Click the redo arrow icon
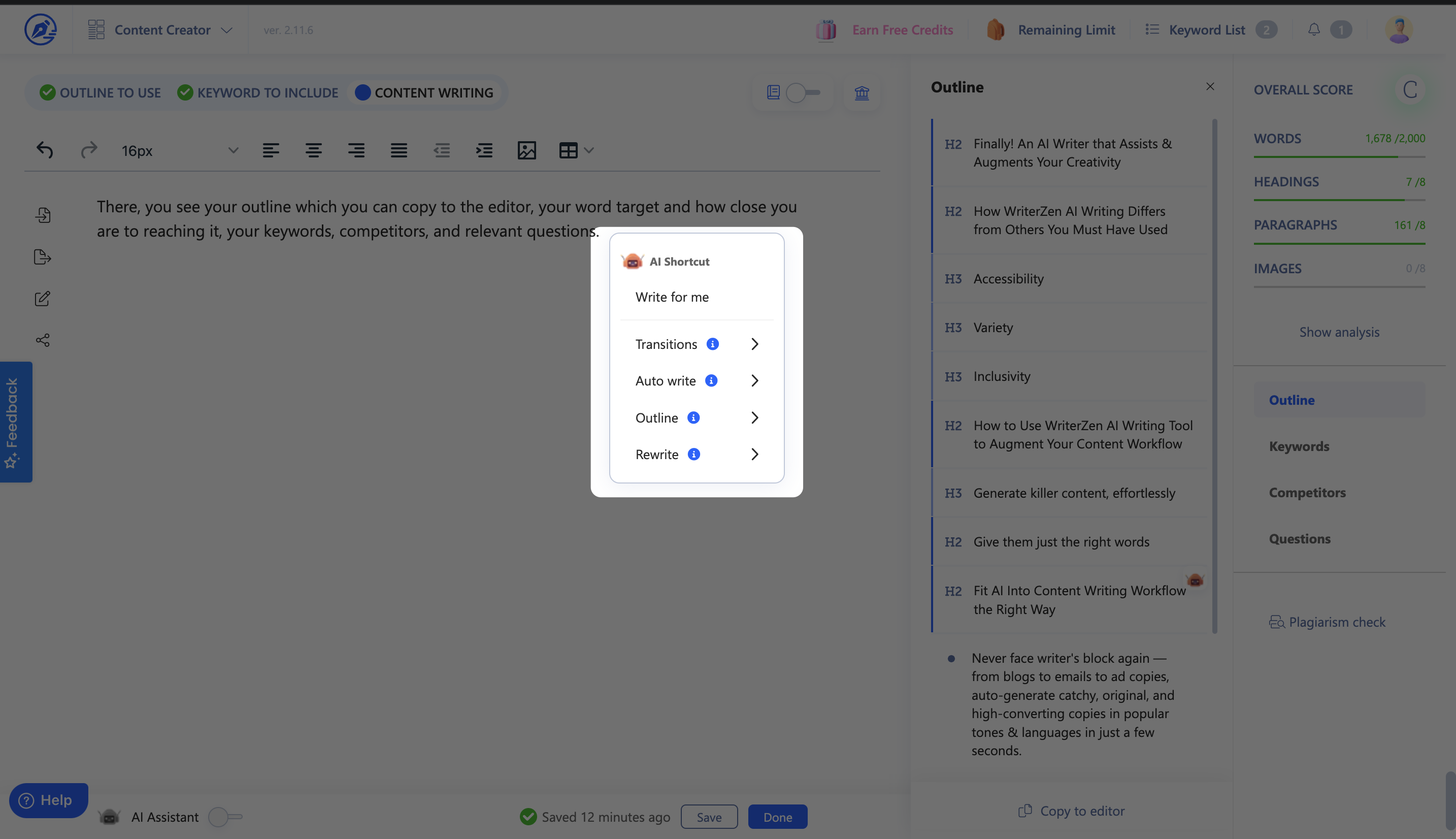This screenshot has width=1456, height=839. 89,150
